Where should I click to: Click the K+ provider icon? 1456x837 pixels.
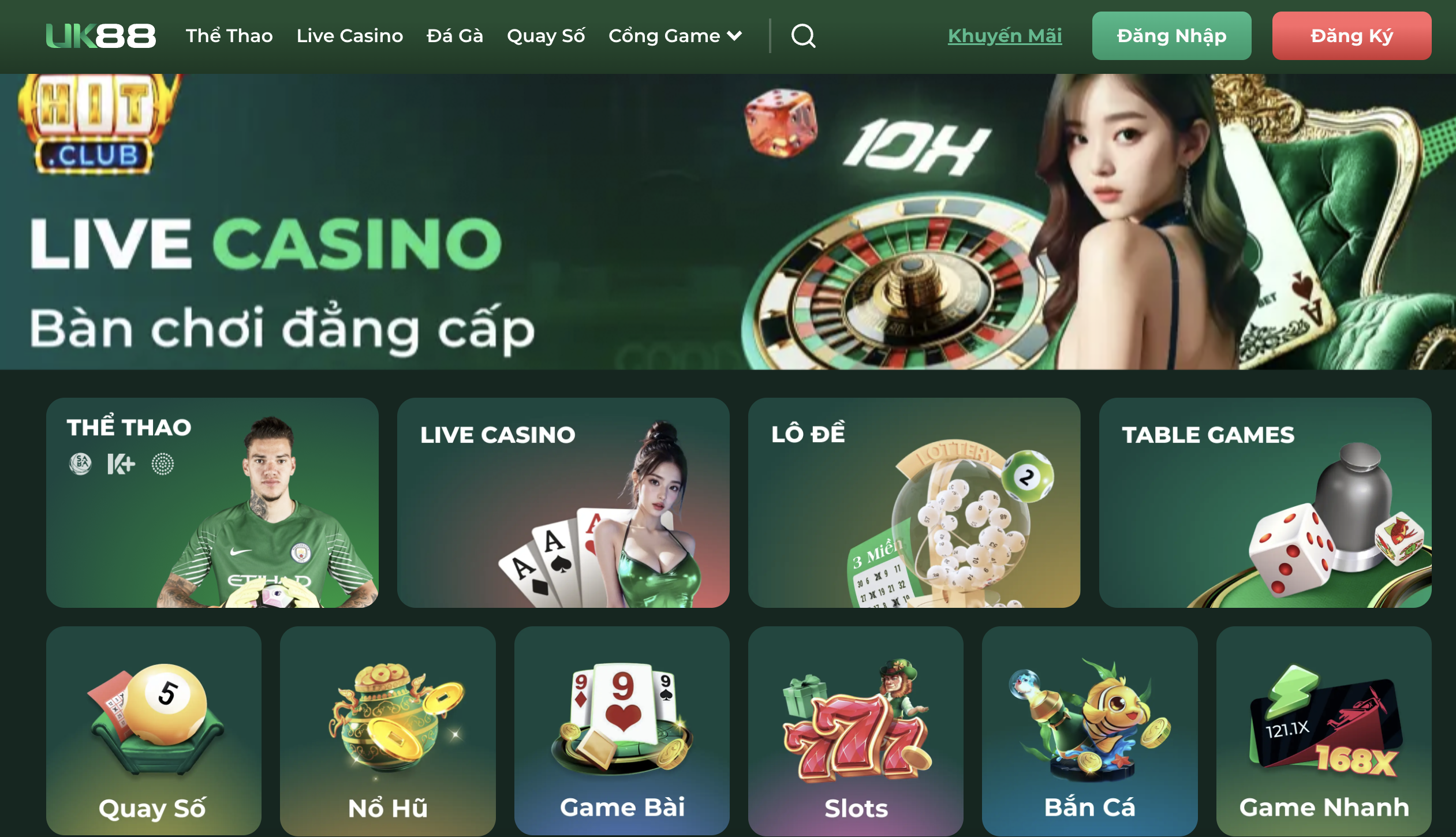[x=121, y=464]
